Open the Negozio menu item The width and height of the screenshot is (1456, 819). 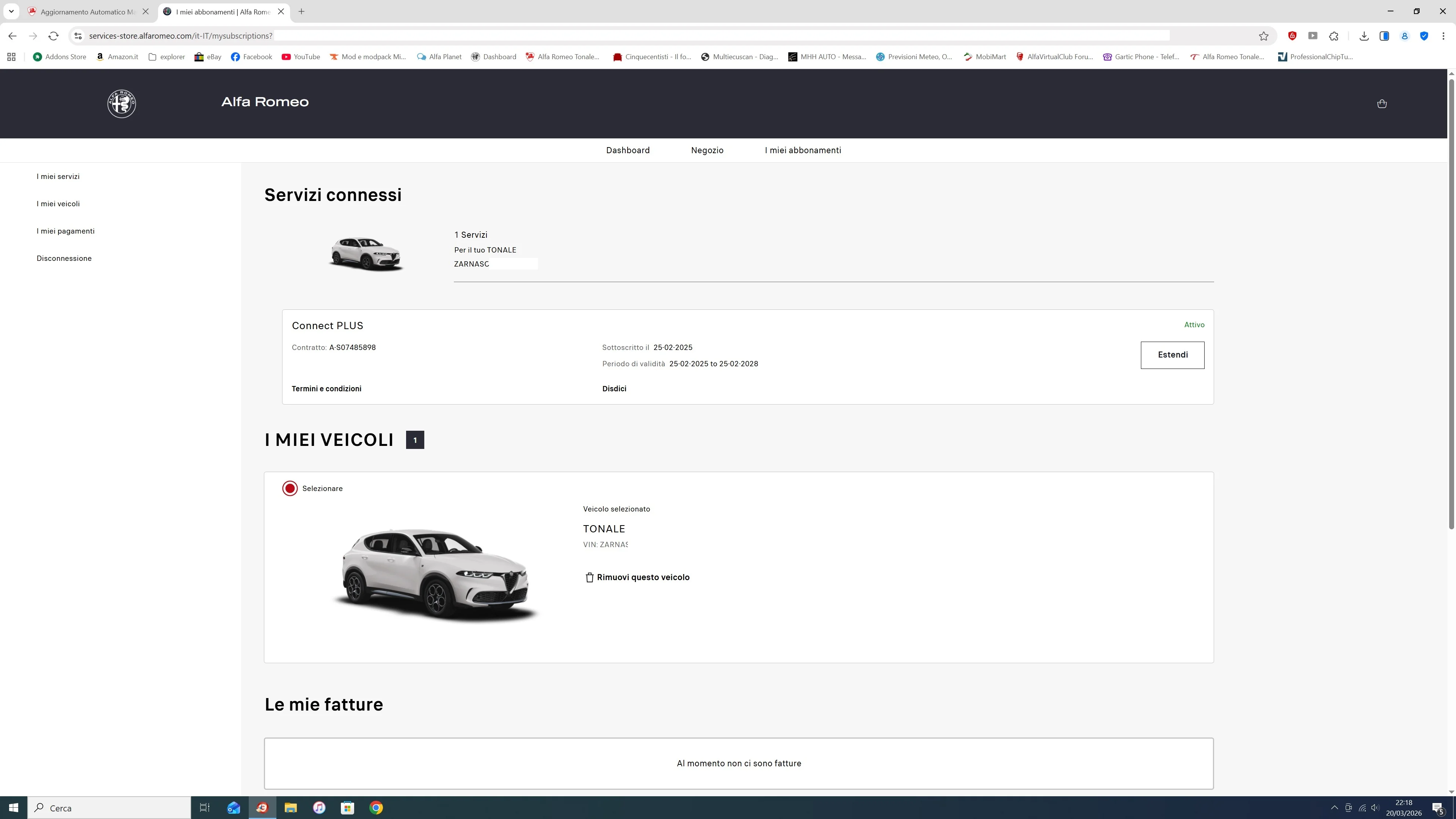pos(707,151)
